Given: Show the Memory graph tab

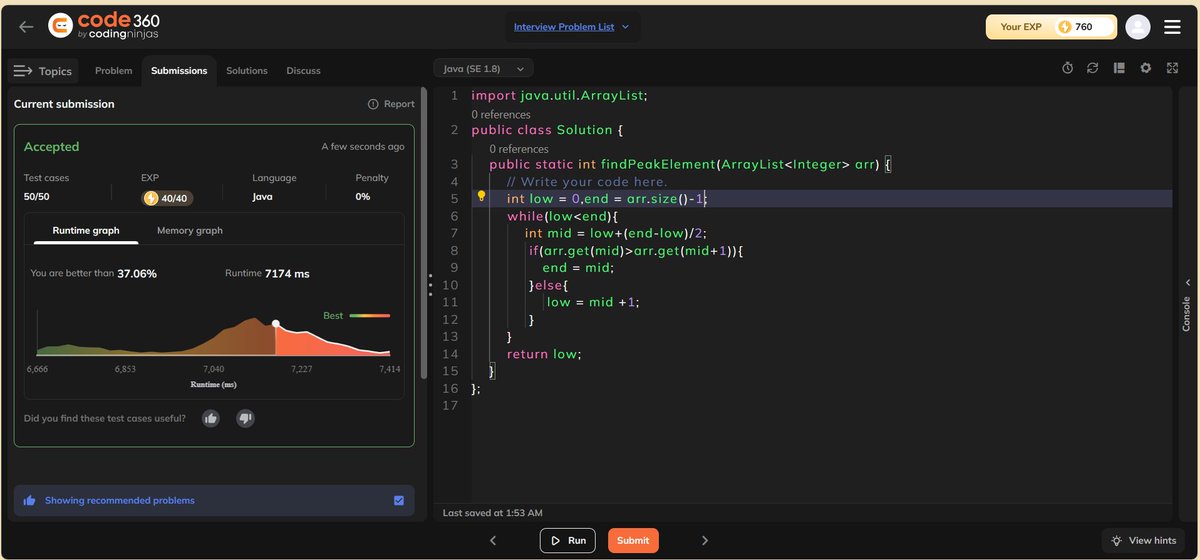Looking at the screenshot, I should 190,231.
